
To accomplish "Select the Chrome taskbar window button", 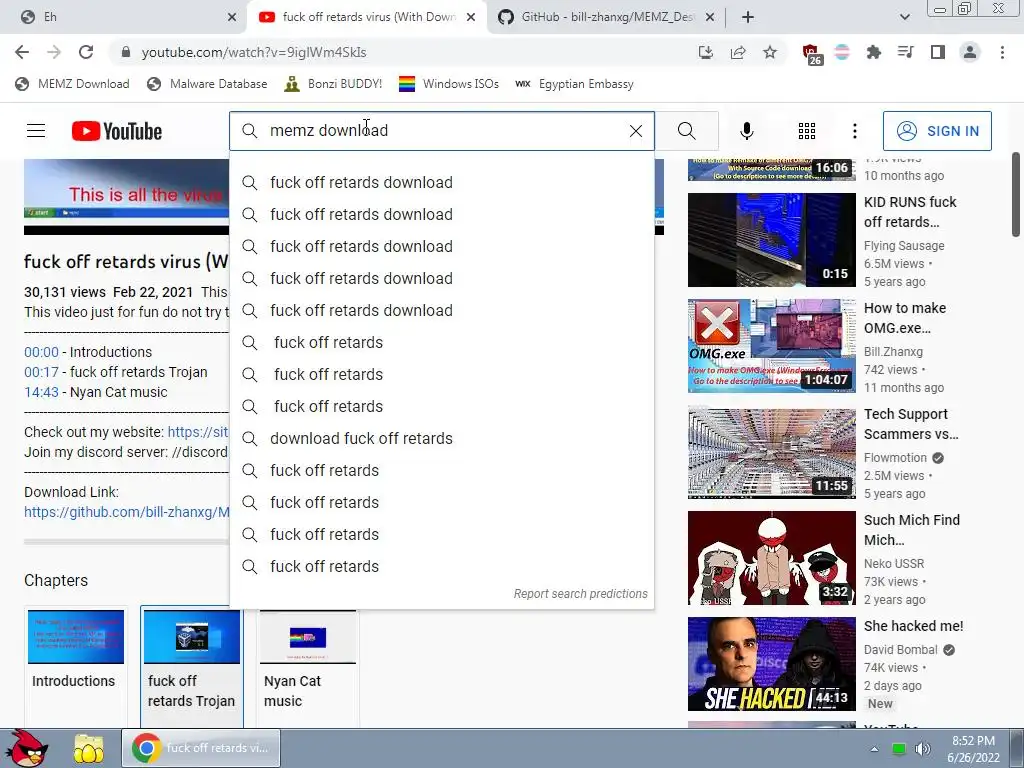I will click(201, 748).
